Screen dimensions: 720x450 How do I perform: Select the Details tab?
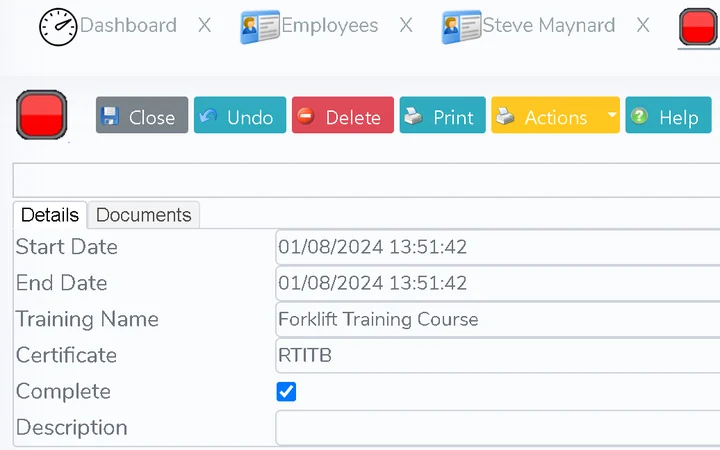(x=50, y=215)
